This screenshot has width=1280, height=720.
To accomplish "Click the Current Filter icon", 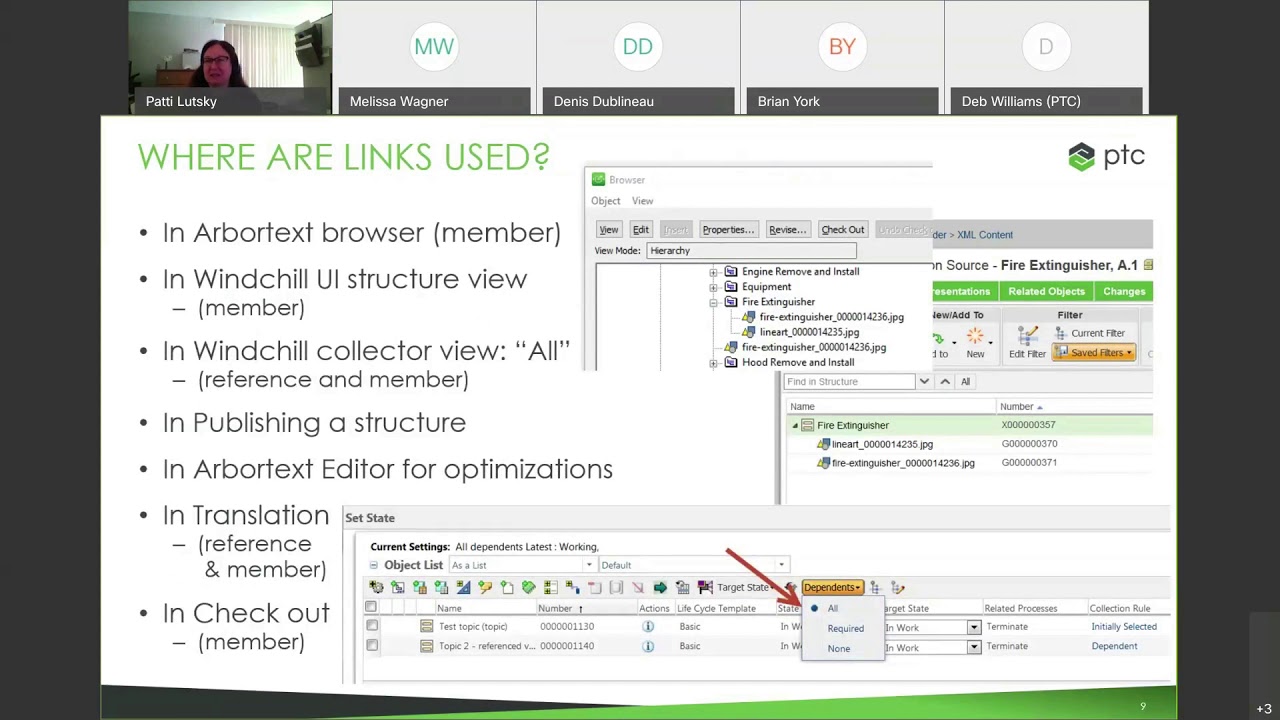I will pos(1061,334).
